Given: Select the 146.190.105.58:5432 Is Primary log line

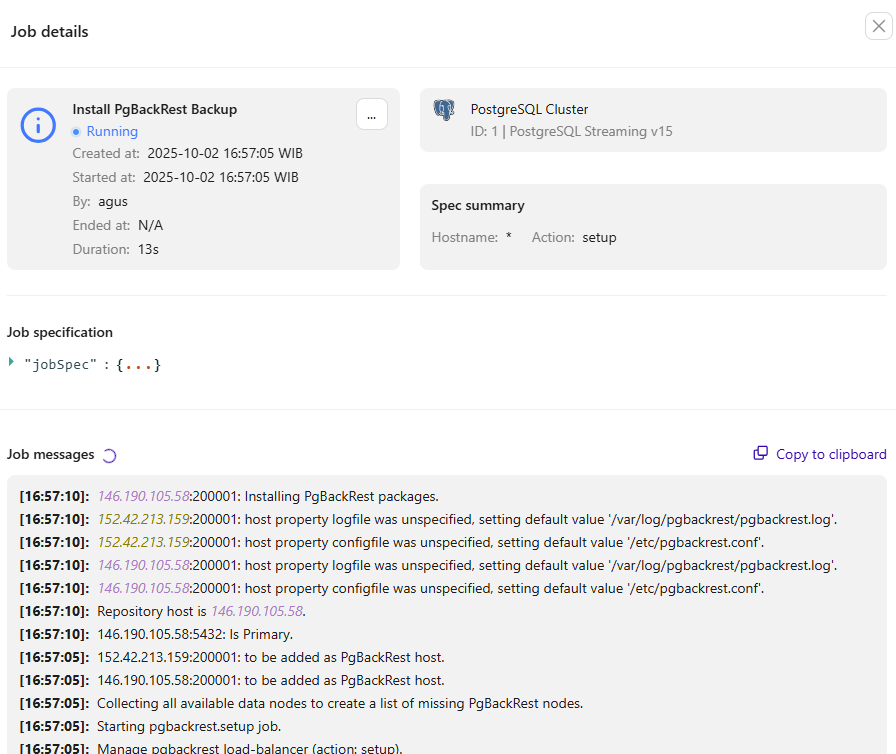Looking at the screenshot, I should [194, 634].
